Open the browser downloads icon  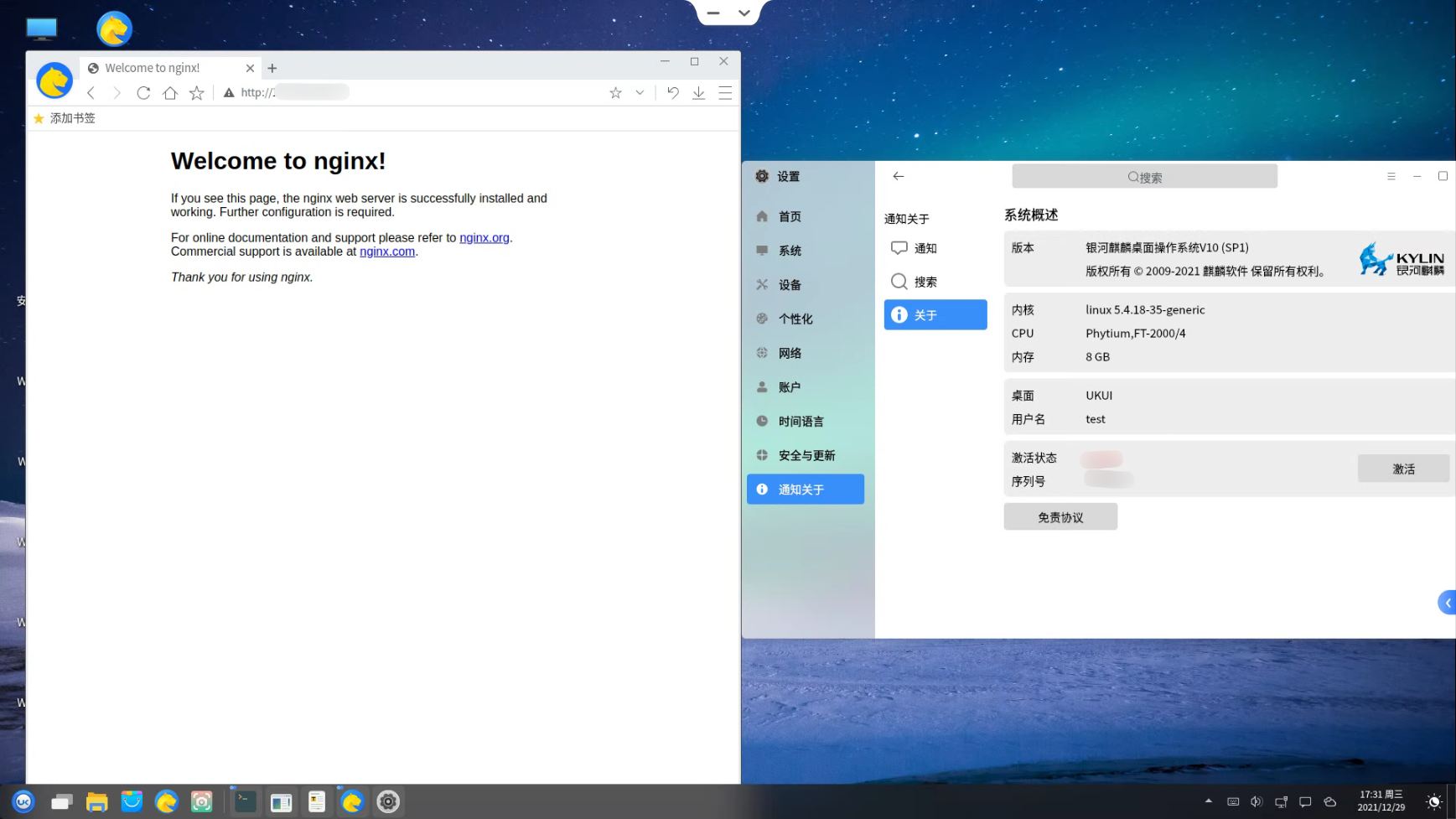pyautogui.click(x=698, y=93)
